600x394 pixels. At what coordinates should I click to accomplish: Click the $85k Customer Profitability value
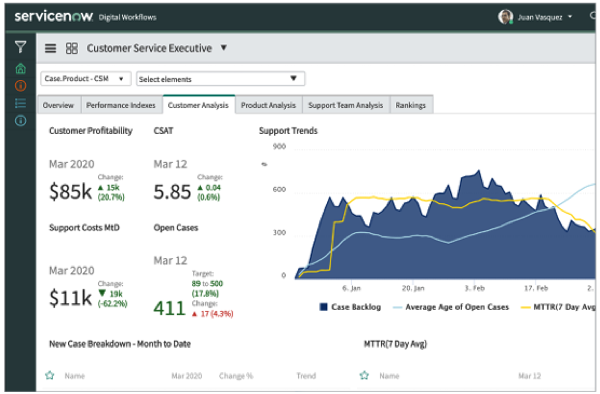click(71, 192)
